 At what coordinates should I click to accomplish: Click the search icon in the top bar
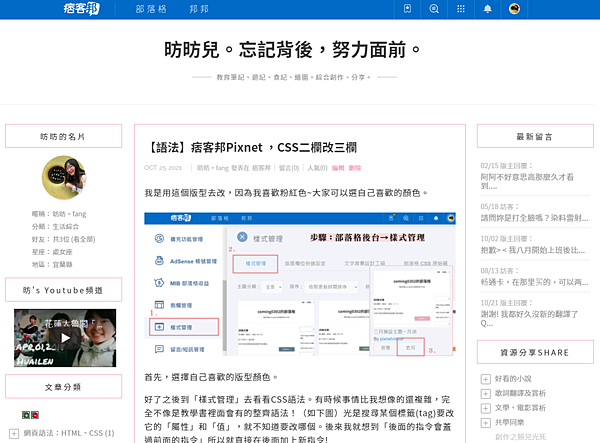pos(434,9)
